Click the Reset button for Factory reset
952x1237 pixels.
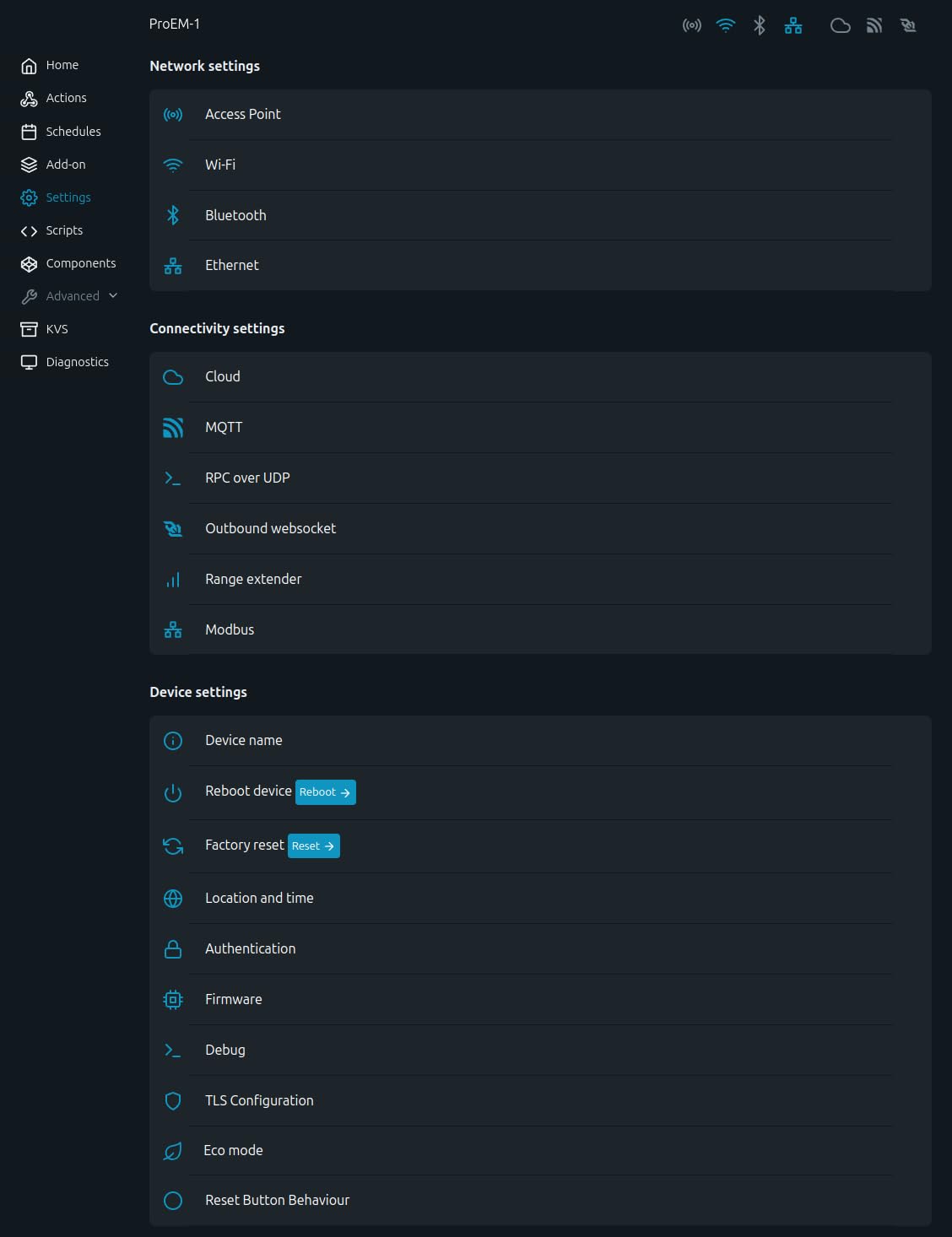point(313,845)
